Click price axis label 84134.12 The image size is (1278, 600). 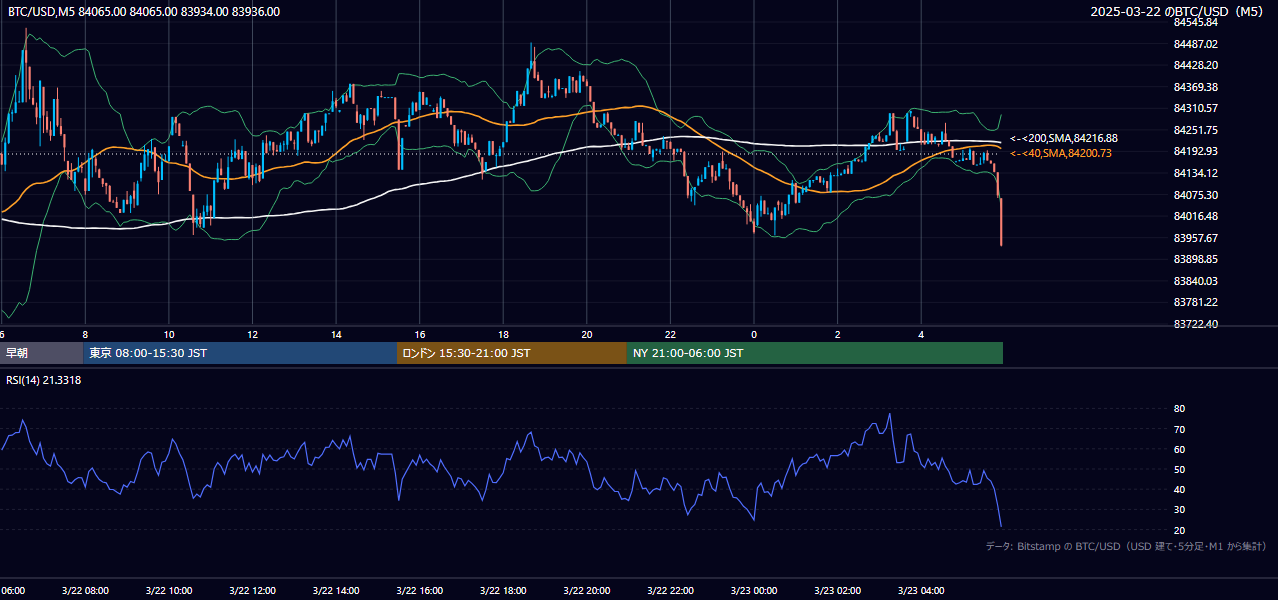[x=1195, y=173]
